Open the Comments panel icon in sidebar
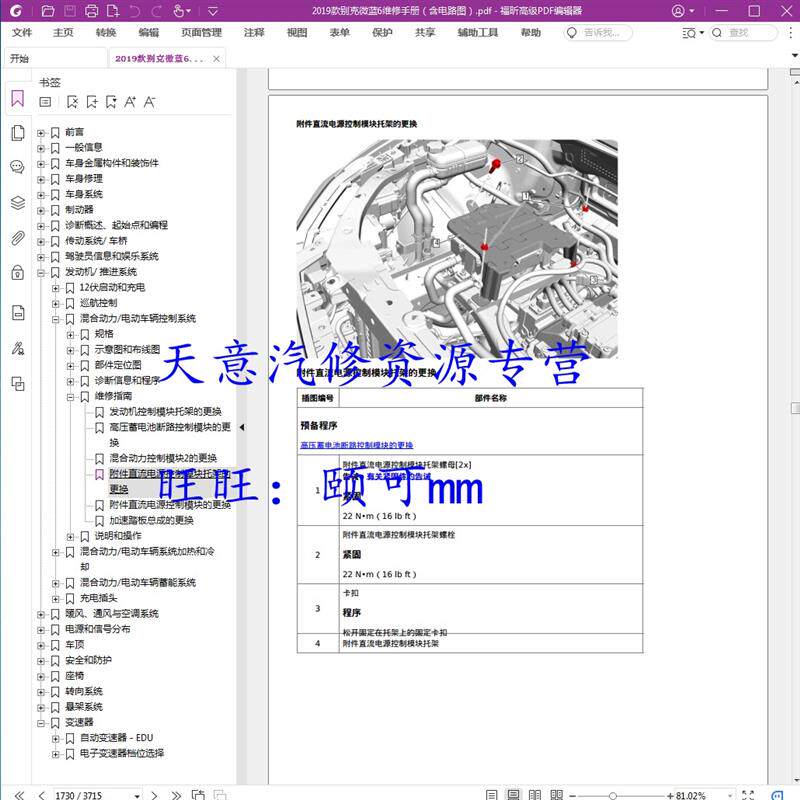Viewport: 800px width, 800px height. (x=17, y=167)
